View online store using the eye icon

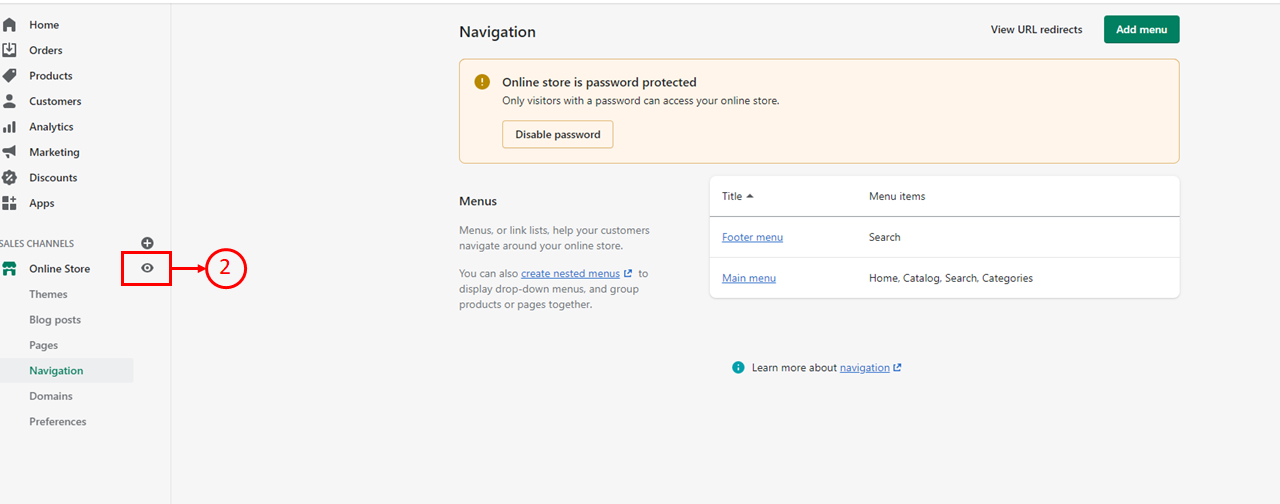tap(147, 268)
